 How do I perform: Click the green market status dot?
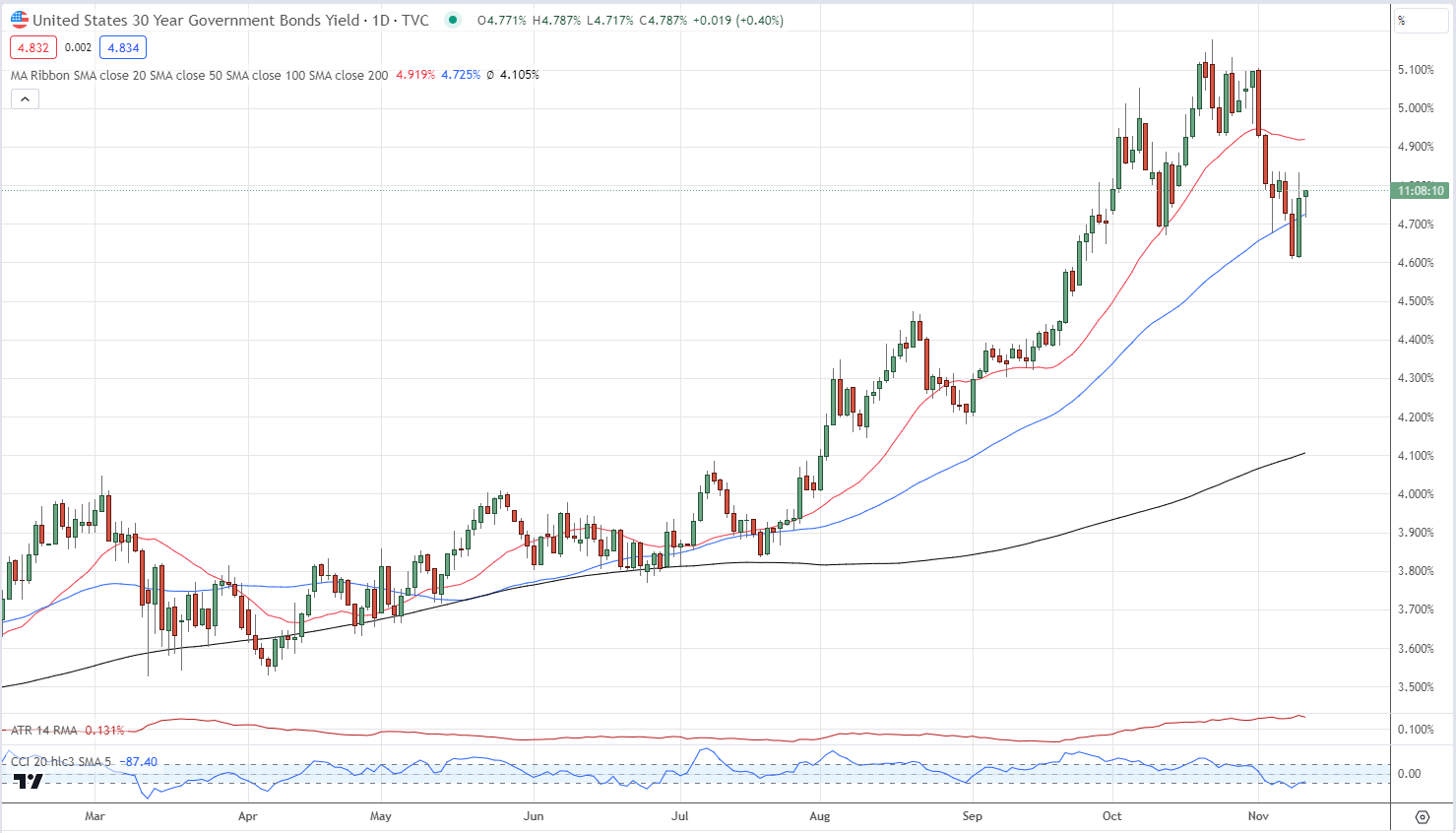click(452, 20)
